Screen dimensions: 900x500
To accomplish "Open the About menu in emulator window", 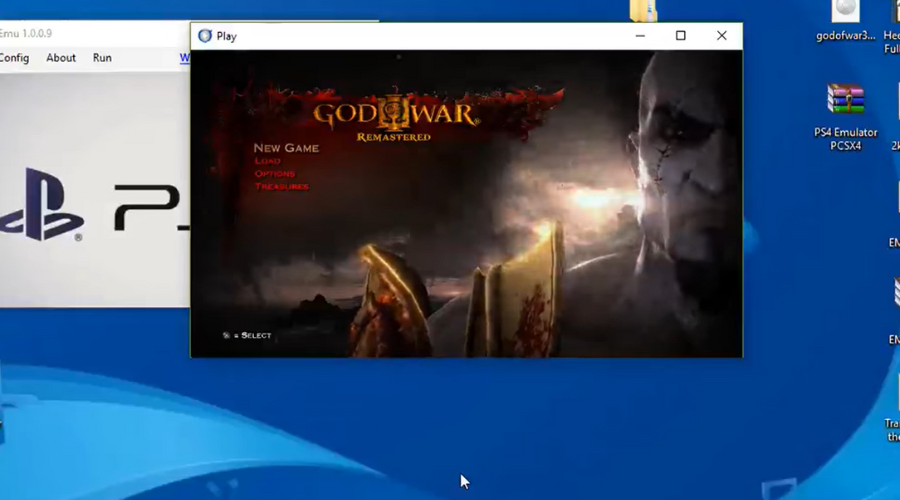I will 61,58.
